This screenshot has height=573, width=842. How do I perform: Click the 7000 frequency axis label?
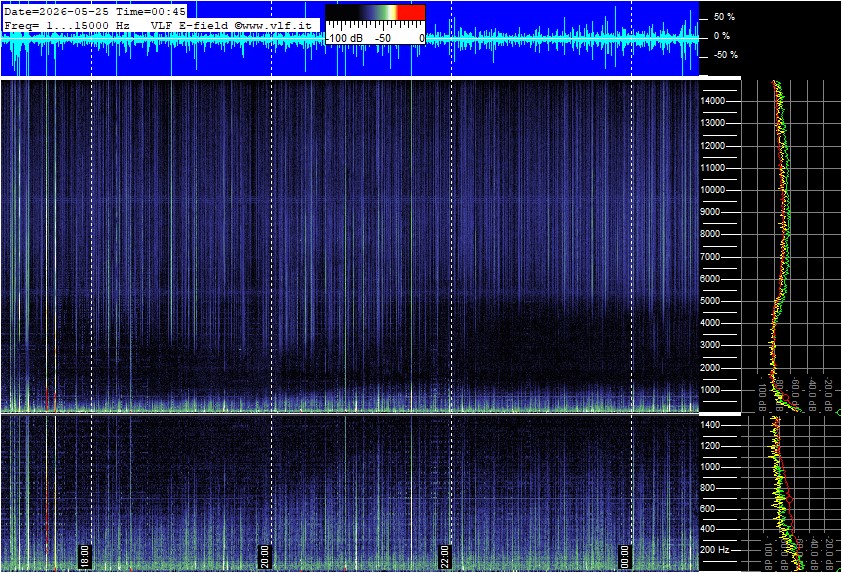coord(710,257)
